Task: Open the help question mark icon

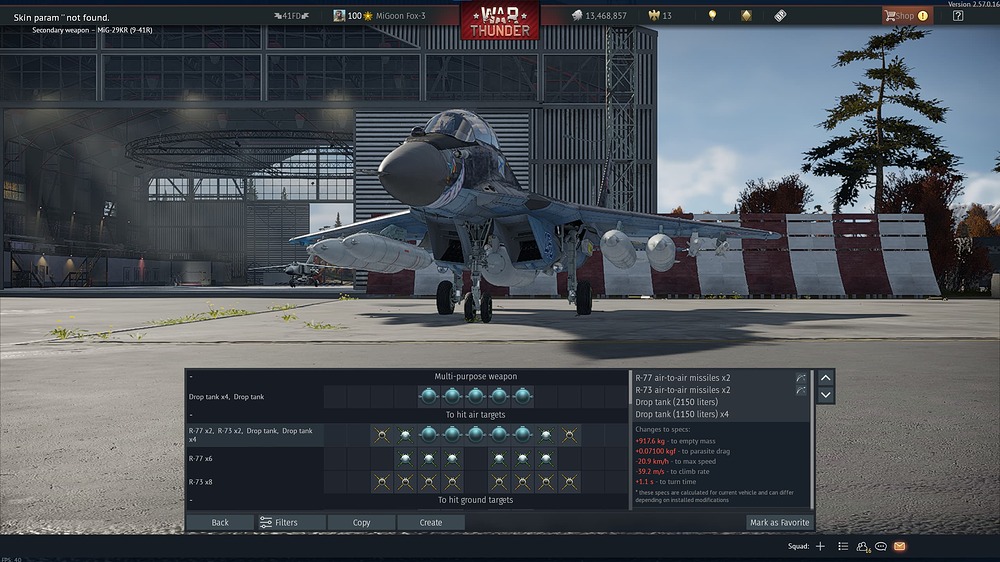Action: point(958,15)
